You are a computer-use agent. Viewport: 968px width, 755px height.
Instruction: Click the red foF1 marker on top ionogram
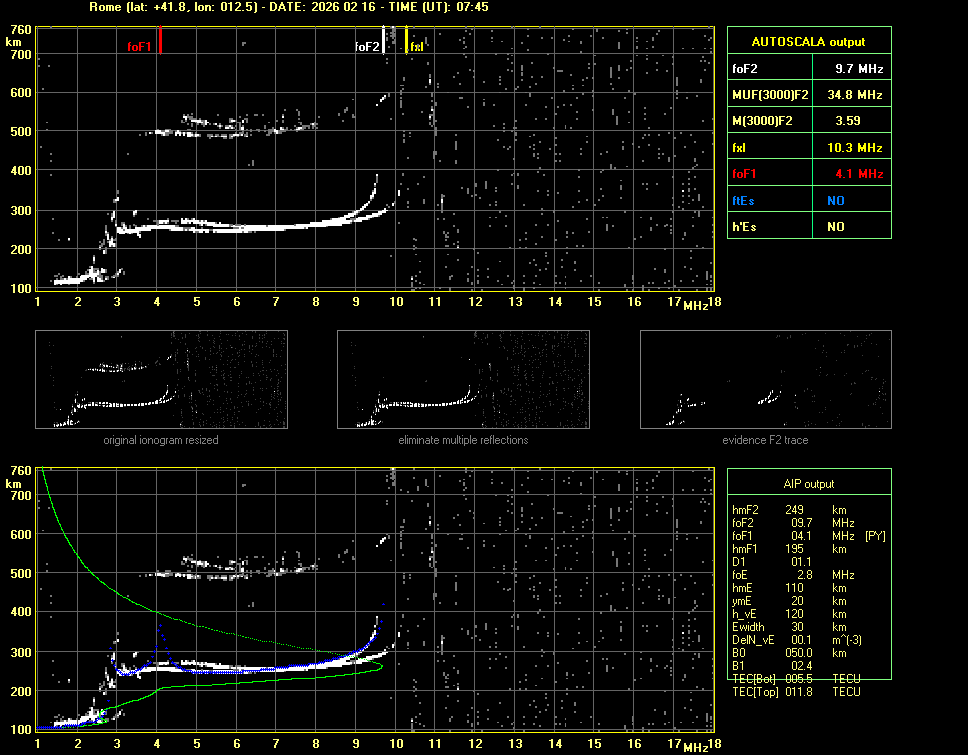pos(160,42)
